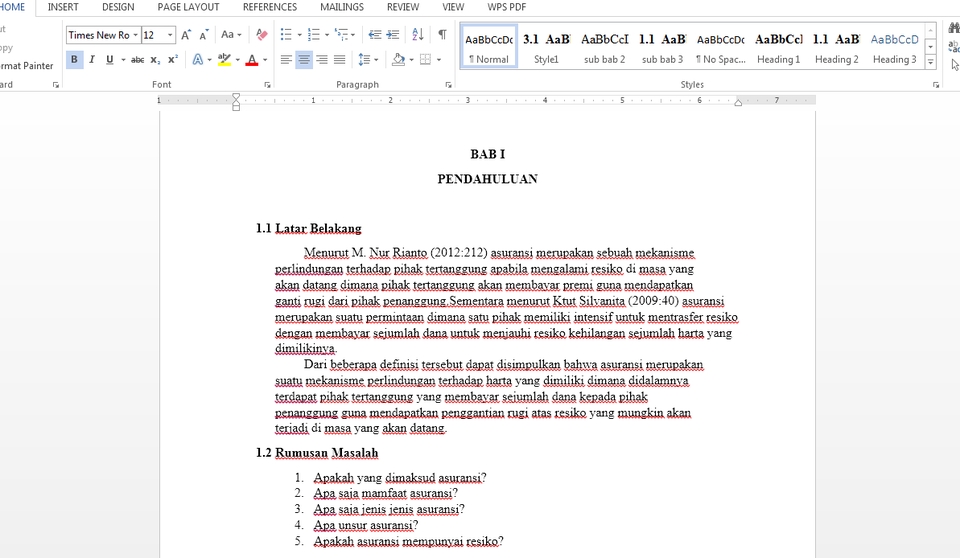The height and width of the screenshot is (558, 960).
Task: Click Line and Paragraph Spacing icon
Action: (x=364, y=60)
